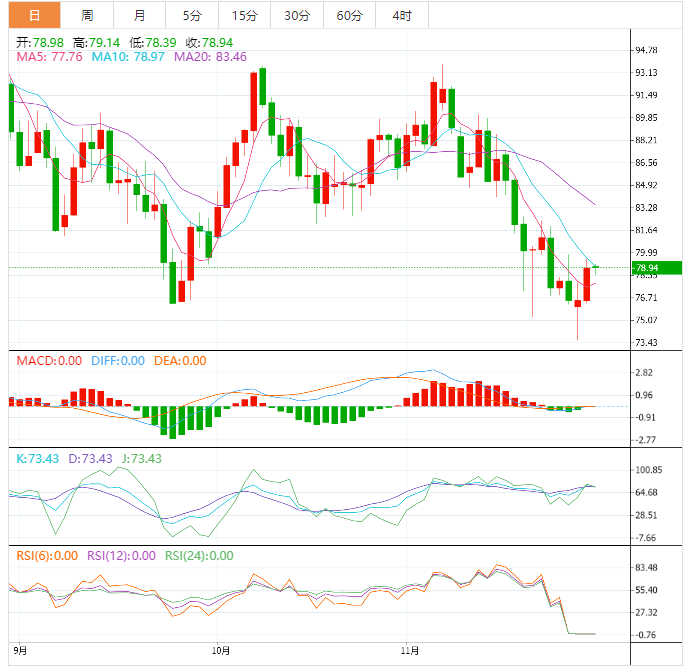Select the RSI(24) indicator label
This screenshot has width=691, height=672.
[199, 556]
